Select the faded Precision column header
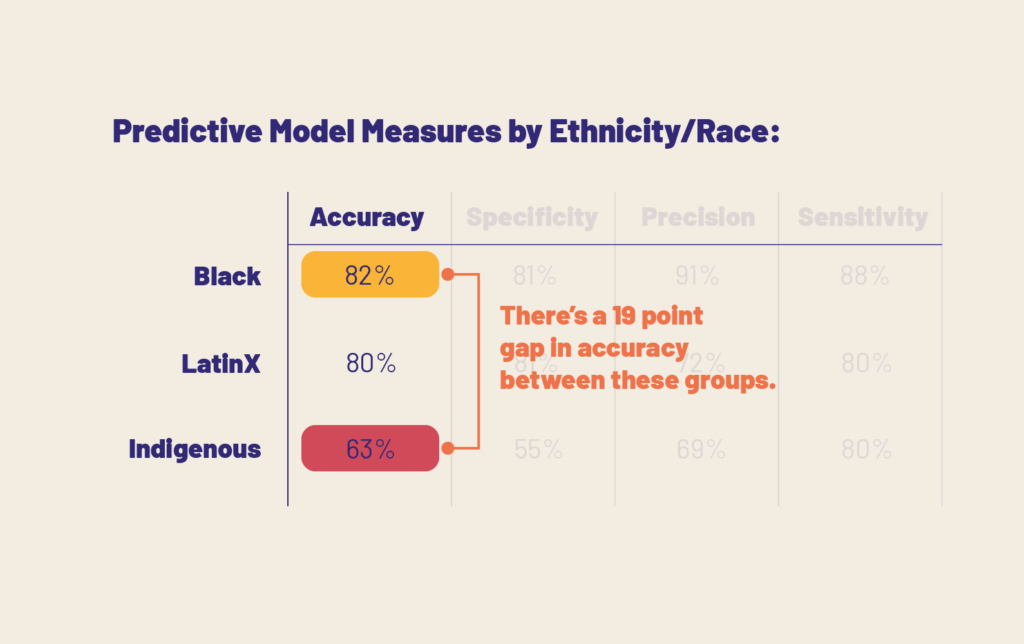 (698, 218)
